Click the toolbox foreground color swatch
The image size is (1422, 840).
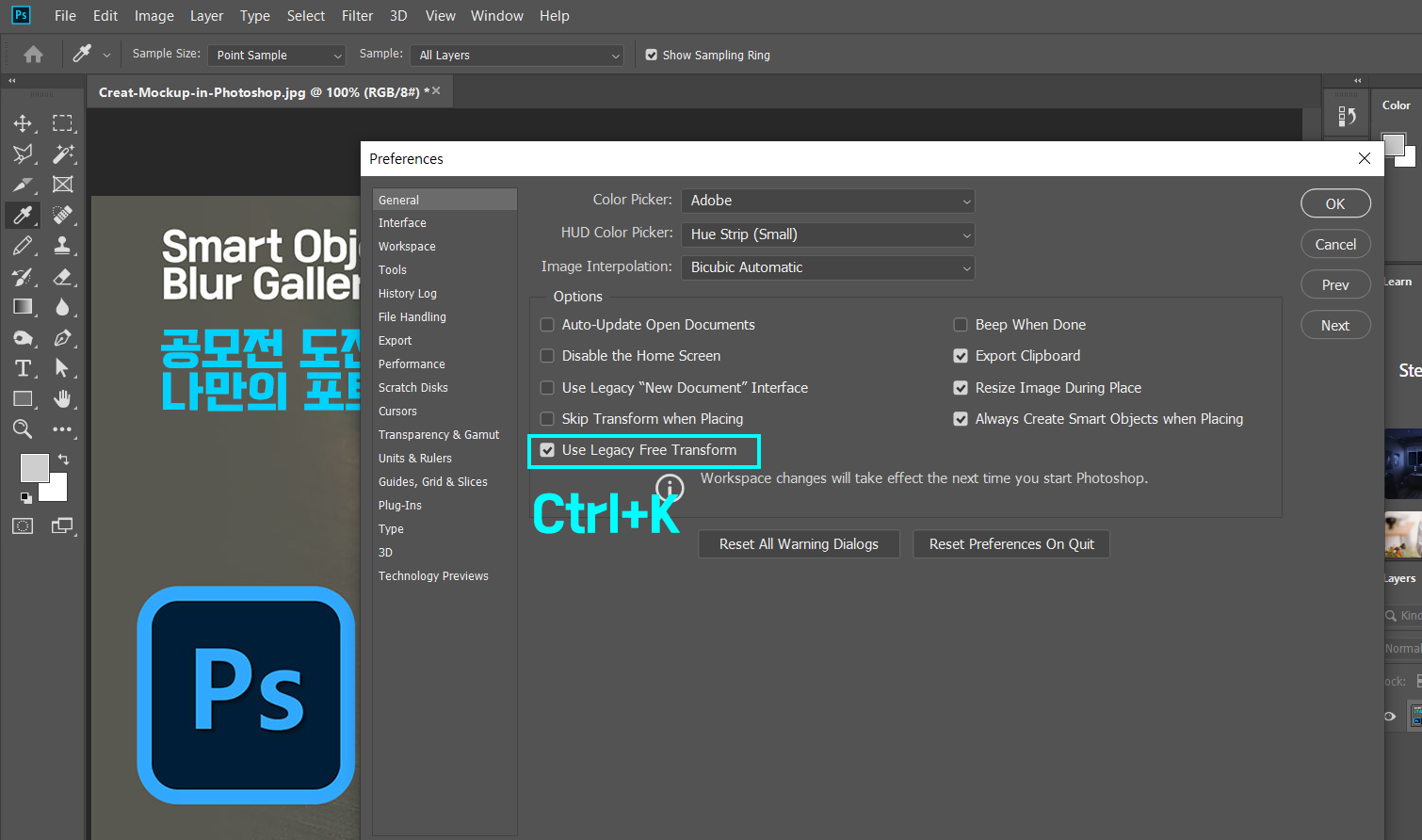click(33, 467)
